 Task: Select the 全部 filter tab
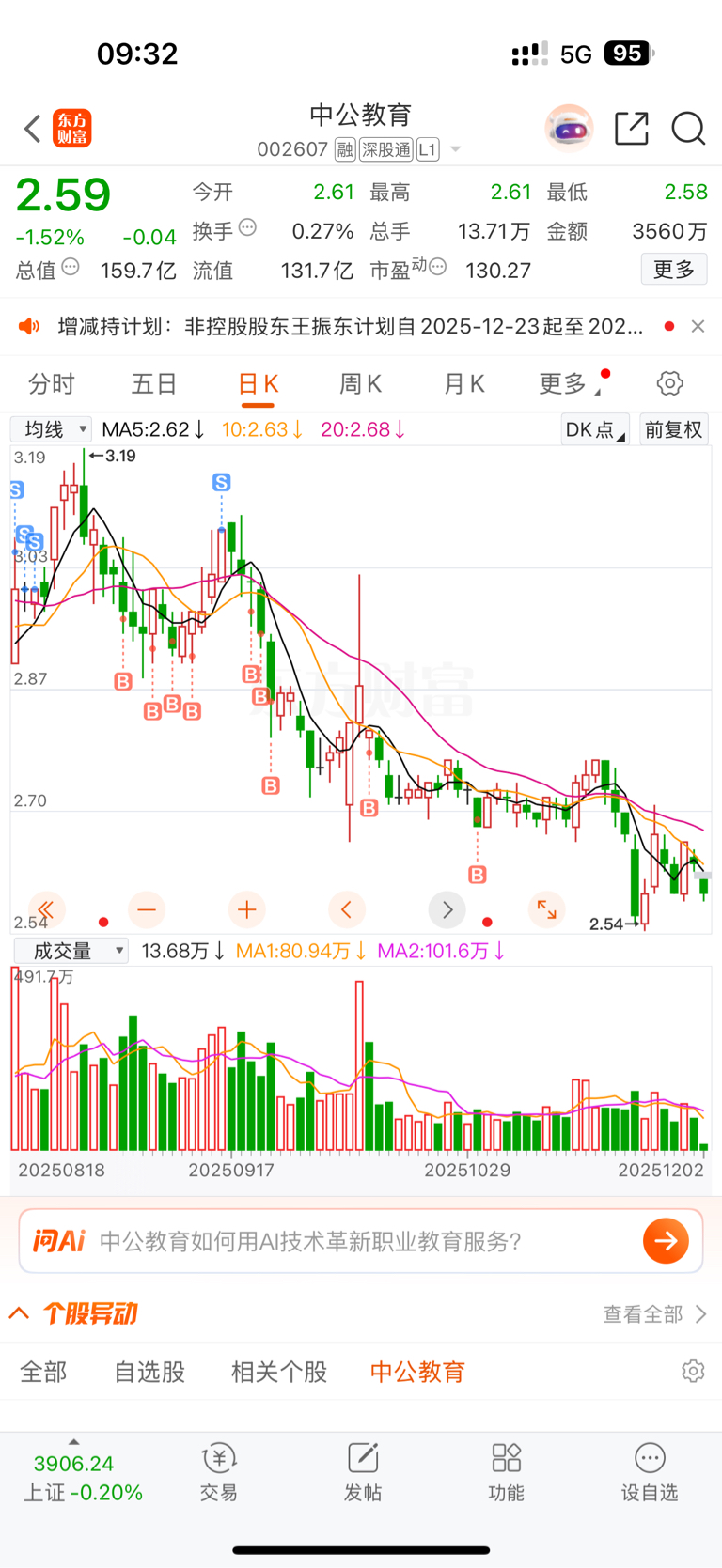pos(43,1372)
